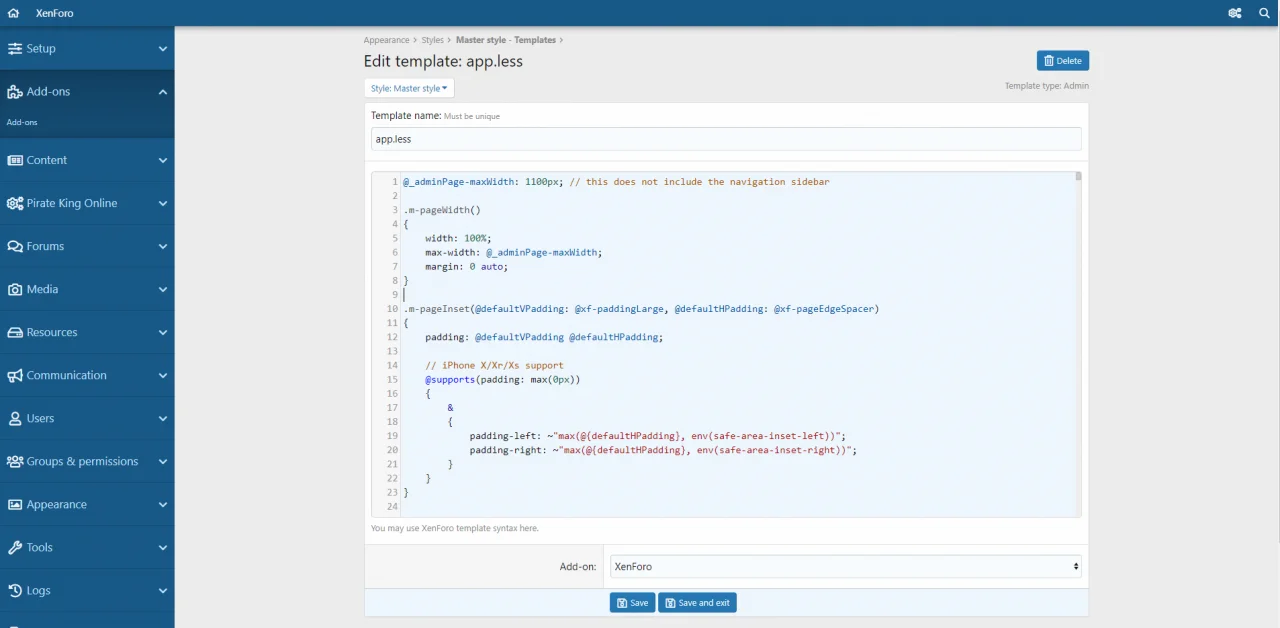Click the Pirate King Online cogs icon
1280x628 pixels.
(x=15, y=203)
